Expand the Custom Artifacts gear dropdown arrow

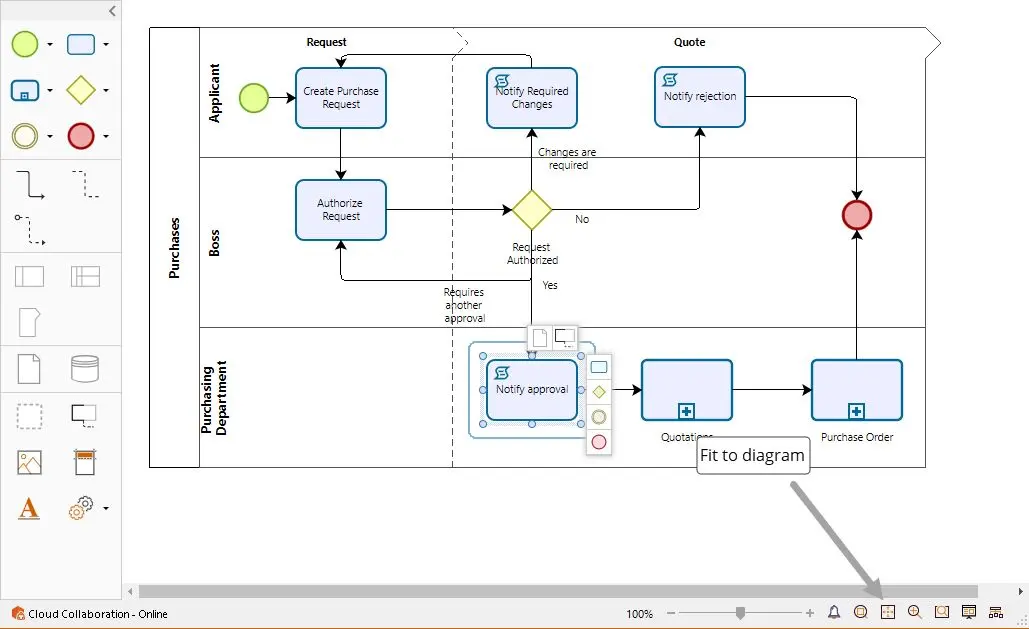click(106, 508)
